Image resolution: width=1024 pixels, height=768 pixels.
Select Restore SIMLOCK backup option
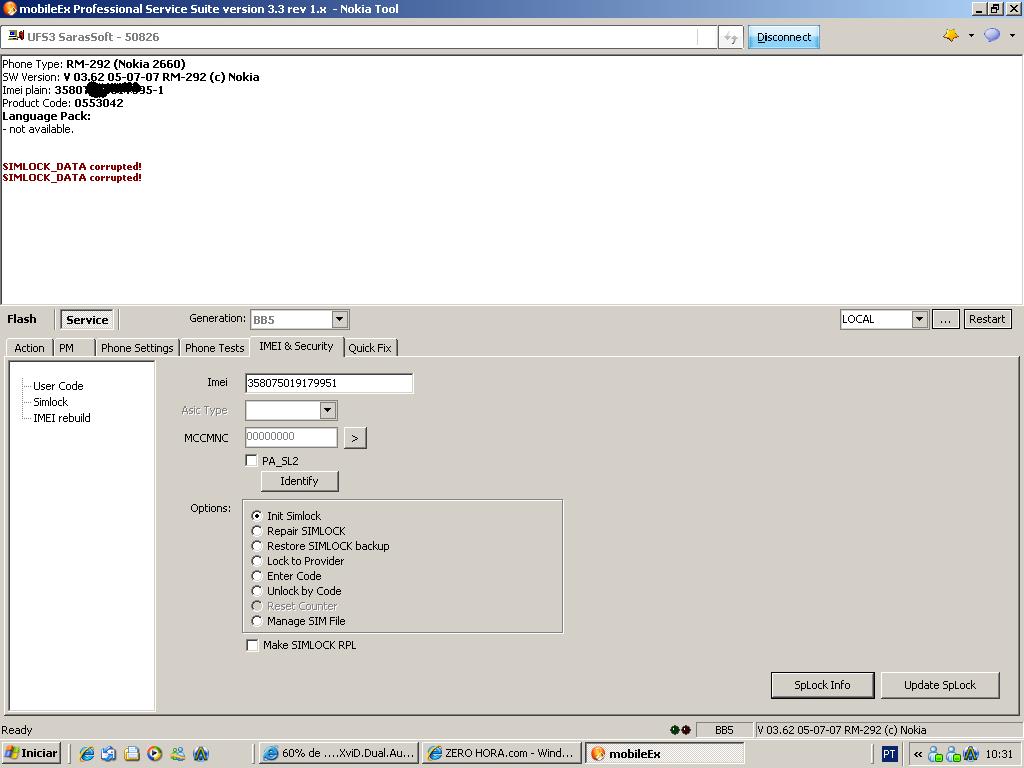tap(257, 546)
